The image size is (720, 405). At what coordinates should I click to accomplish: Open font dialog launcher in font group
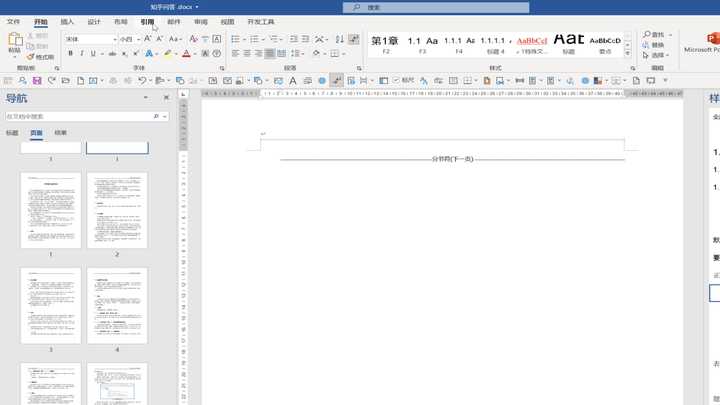pyautogui.click(x=222, y=68)
